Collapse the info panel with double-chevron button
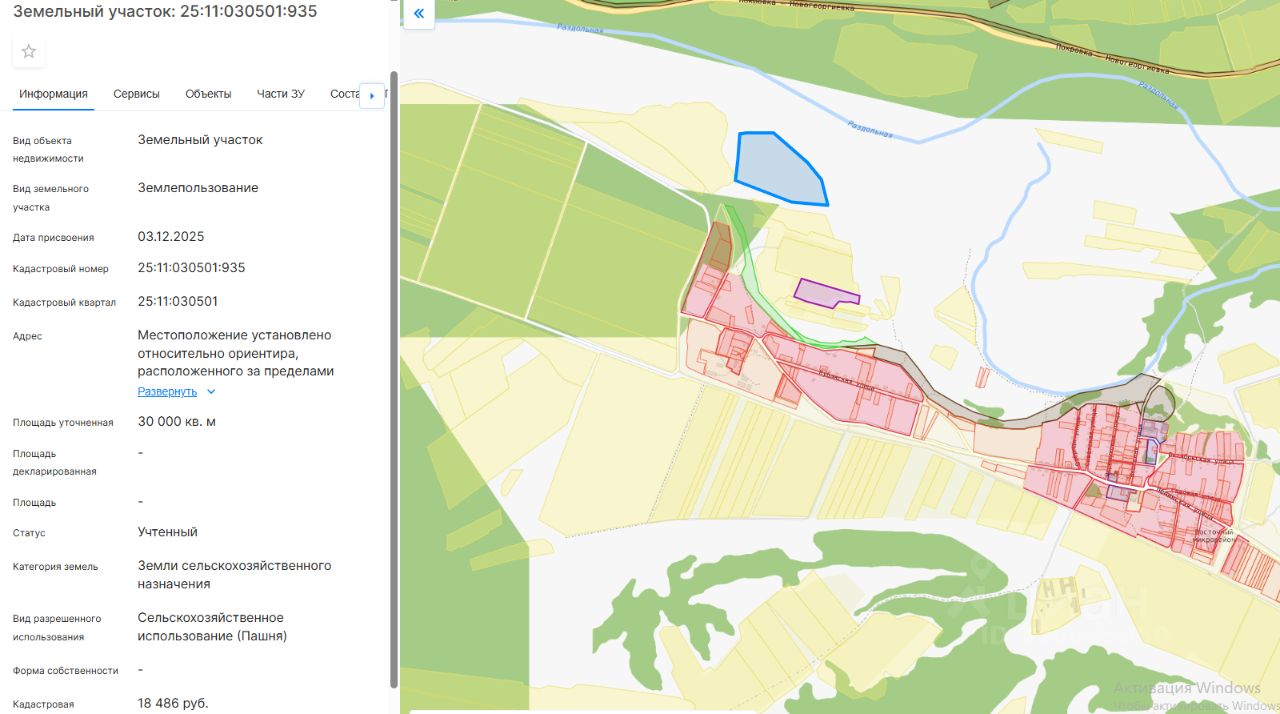 pos(419,14)
